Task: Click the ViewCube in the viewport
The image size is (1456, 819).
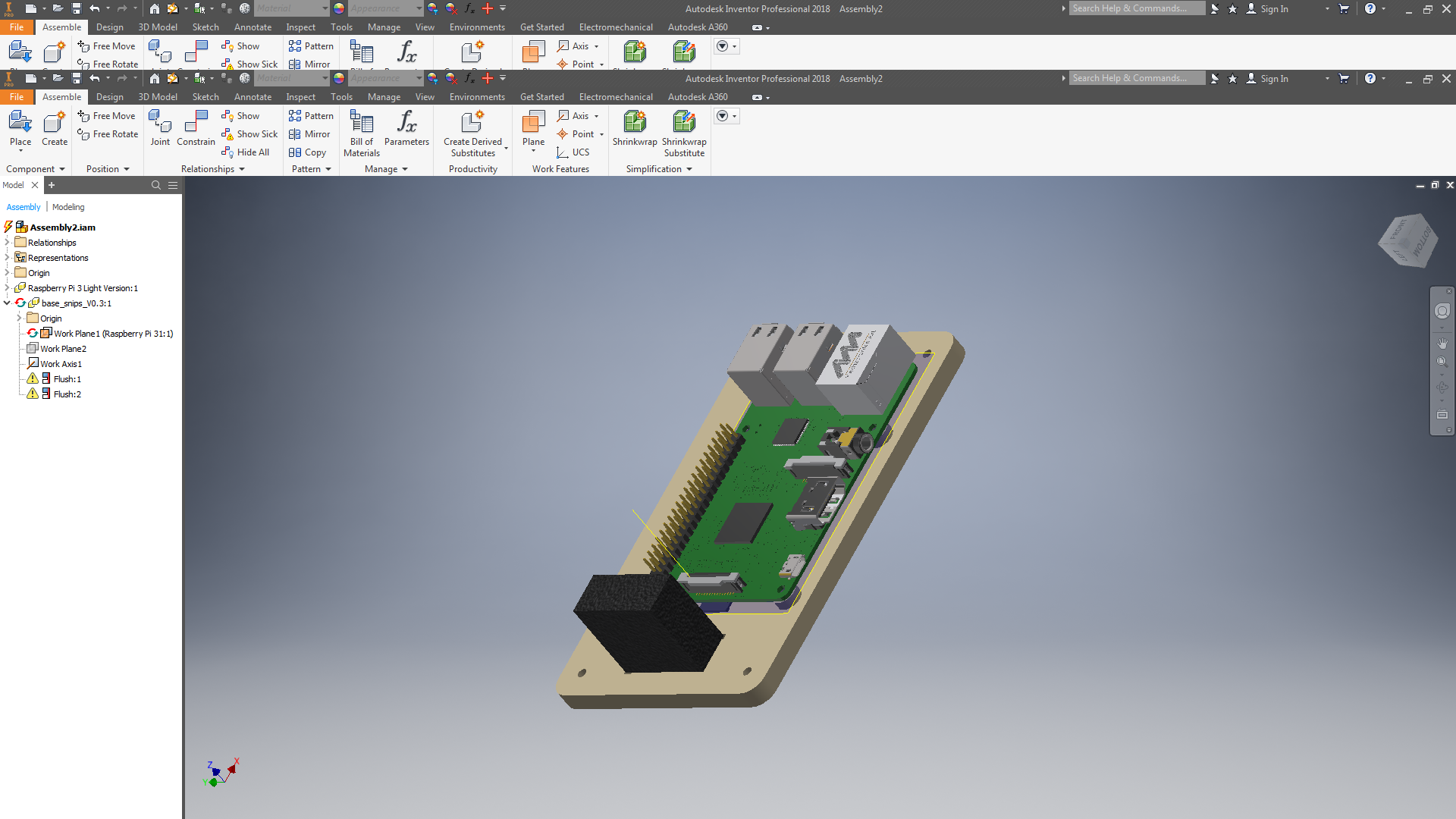Action: [x=1409, y=241]
